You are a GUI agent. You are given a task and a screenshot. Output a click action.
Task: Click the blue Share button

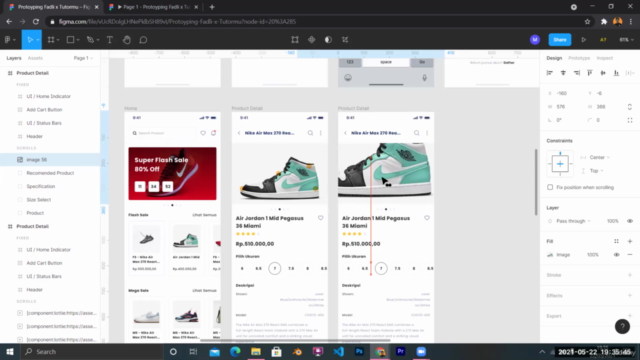pyautogui.click(x=560, y=40)
